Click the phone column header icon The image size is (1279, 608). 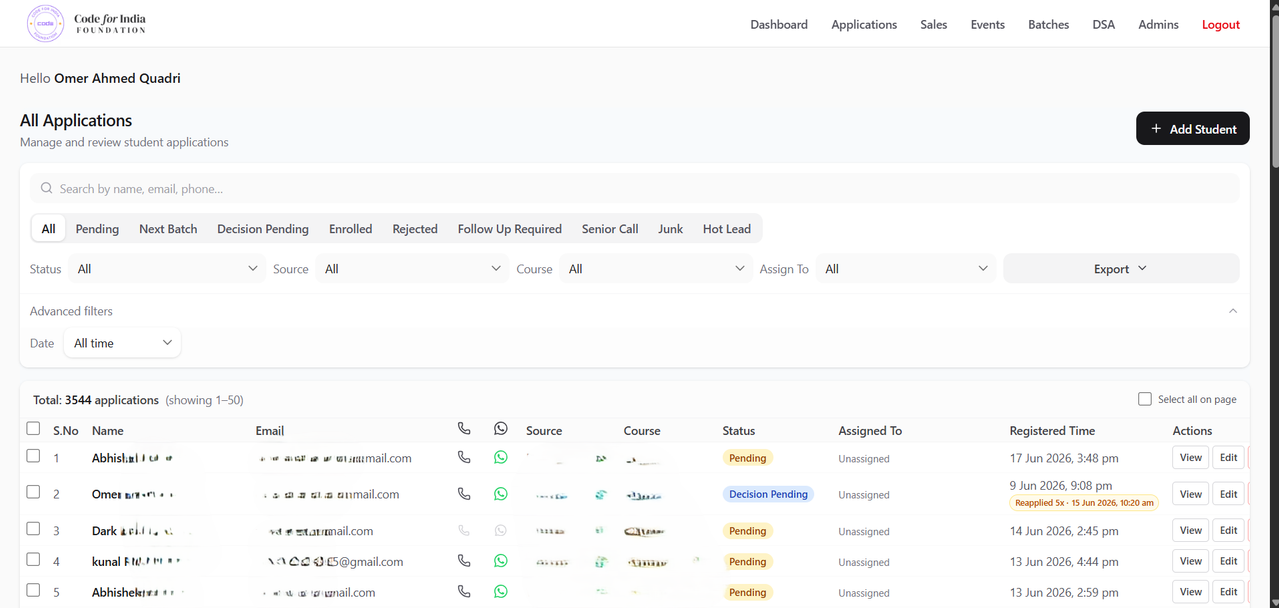tap(464, 428)
